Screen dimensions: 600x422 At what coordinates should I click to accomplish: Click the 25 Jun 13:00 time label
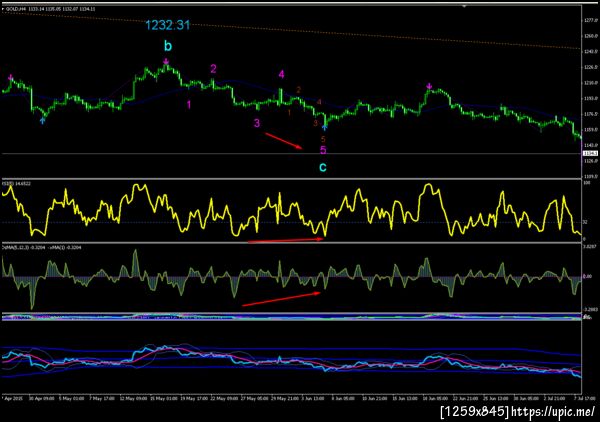tap(497, 398)
